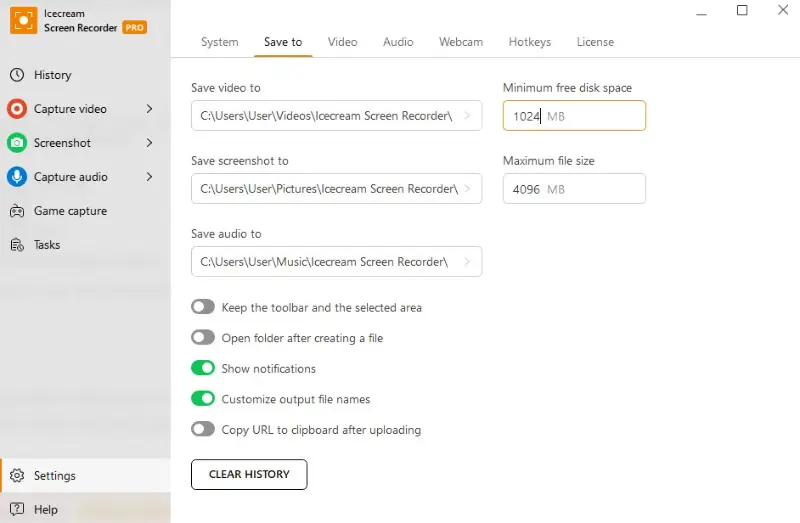Click the 'Save video to' label
800x523 pixels.
226,88
